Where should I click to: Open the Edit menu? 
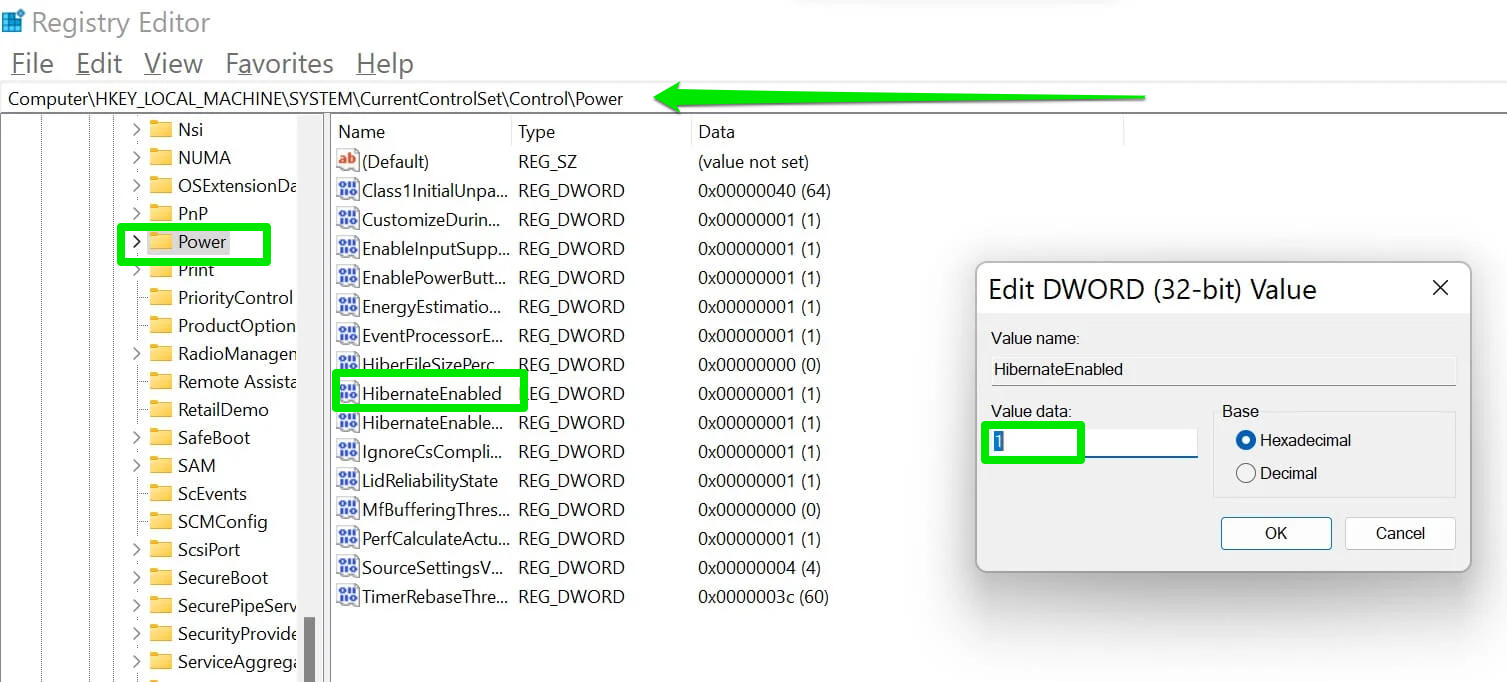tap(97, 63)
